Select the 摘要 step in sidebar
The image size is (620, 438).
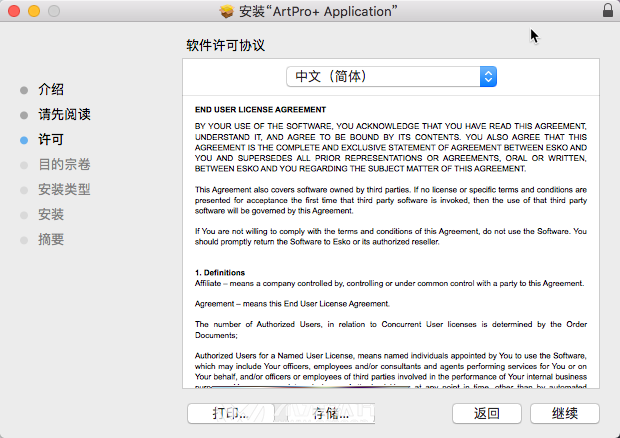point(51,240)
